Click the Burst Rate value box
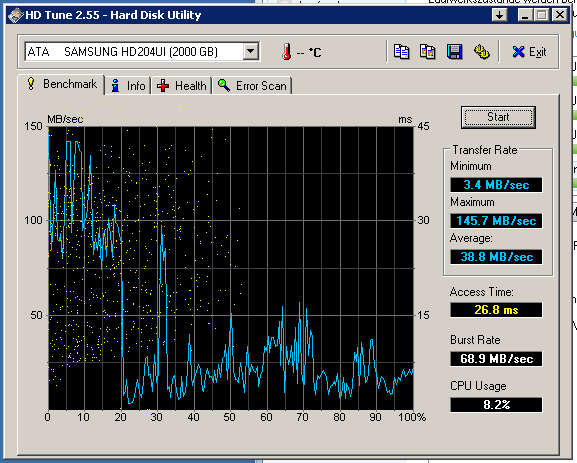577x463 pixels. (x=496, y=358)
